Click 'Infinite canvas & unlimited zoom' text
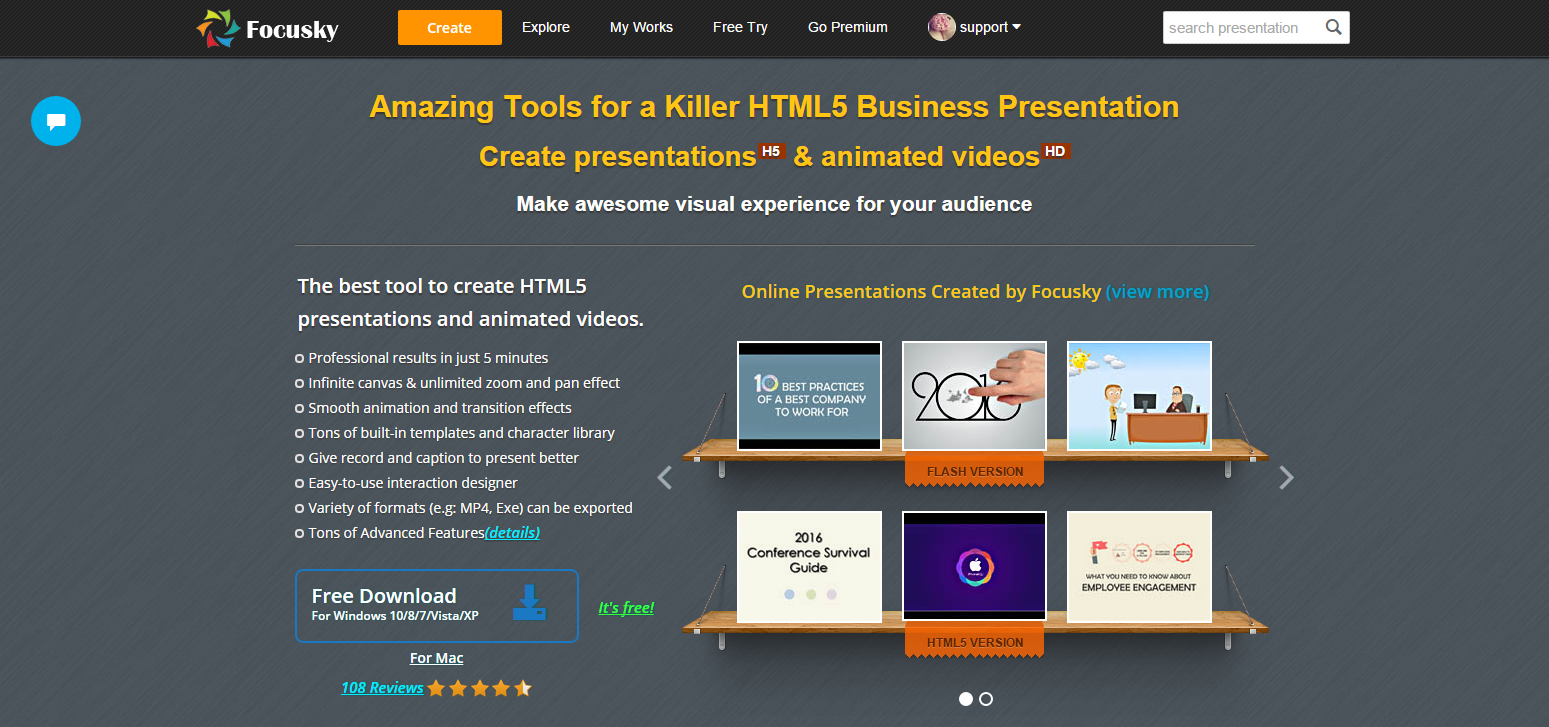The width and height of the screenshot is (1549, 727). (464, 383)
